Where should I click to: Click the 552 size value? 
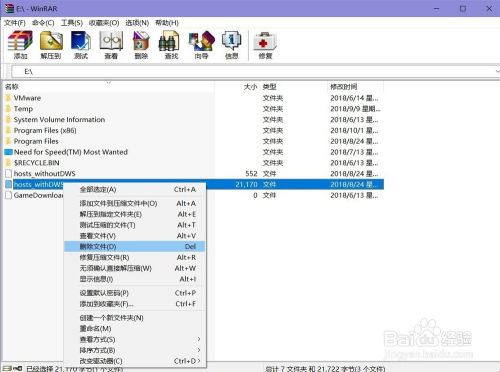[x=251, y=174]
